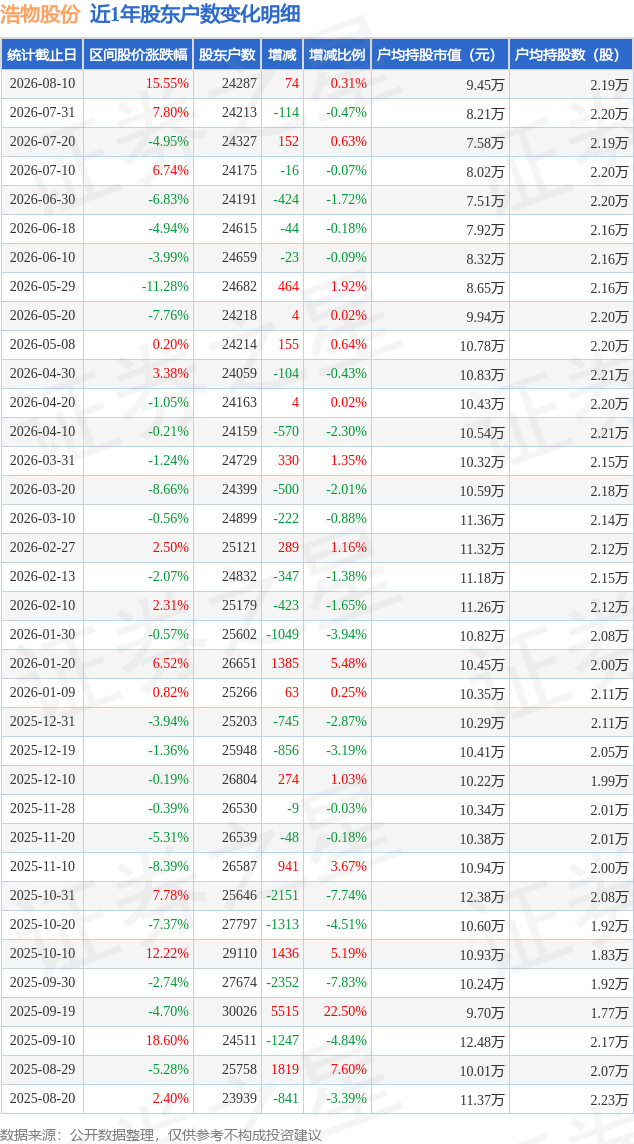634x1144 pixels.
Task: Select the 增减比例 column header
Action: (336, 54)
